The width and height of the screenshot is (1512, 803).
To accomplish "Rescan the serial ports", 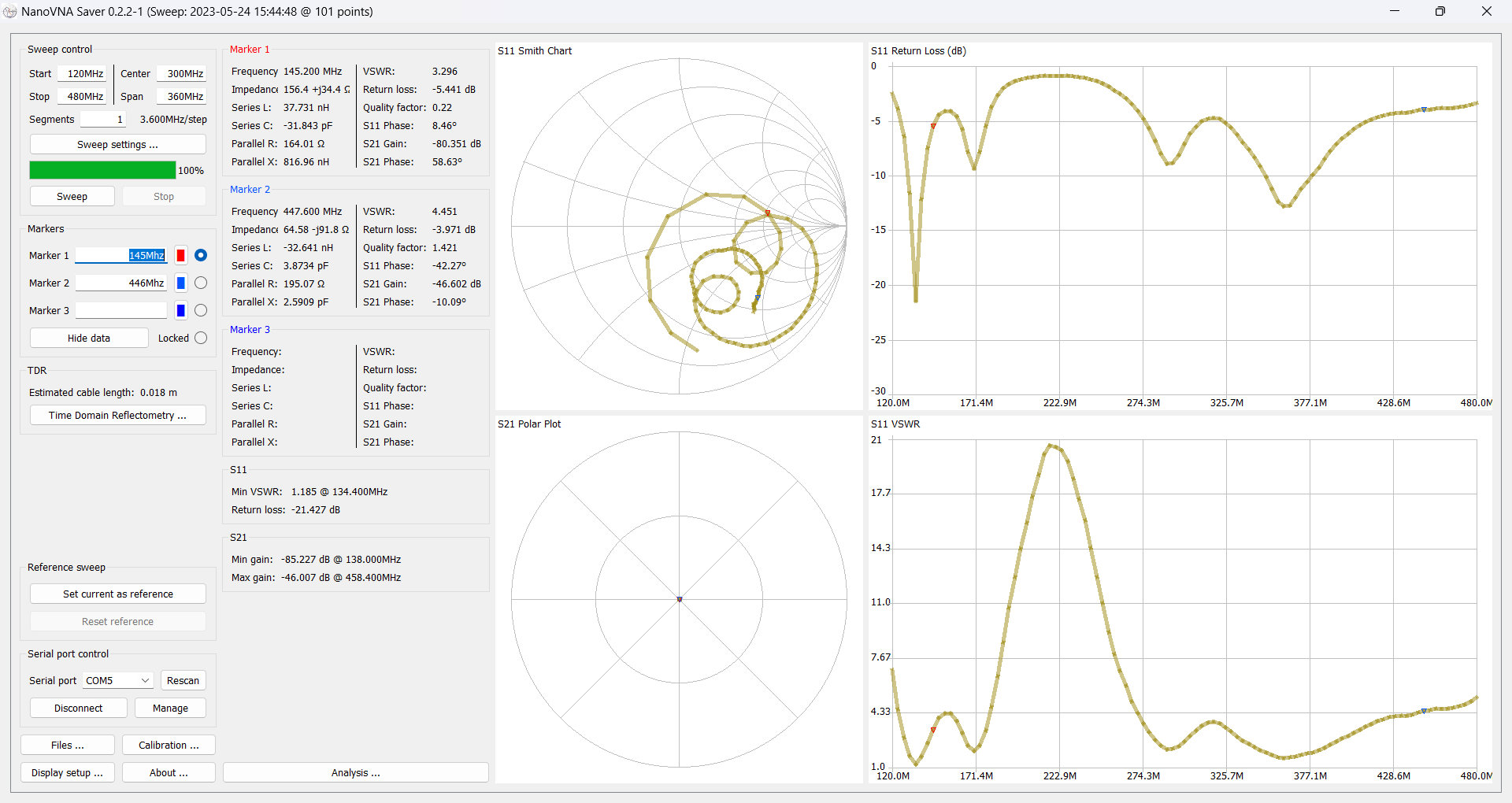I will (x=183, y=680).
